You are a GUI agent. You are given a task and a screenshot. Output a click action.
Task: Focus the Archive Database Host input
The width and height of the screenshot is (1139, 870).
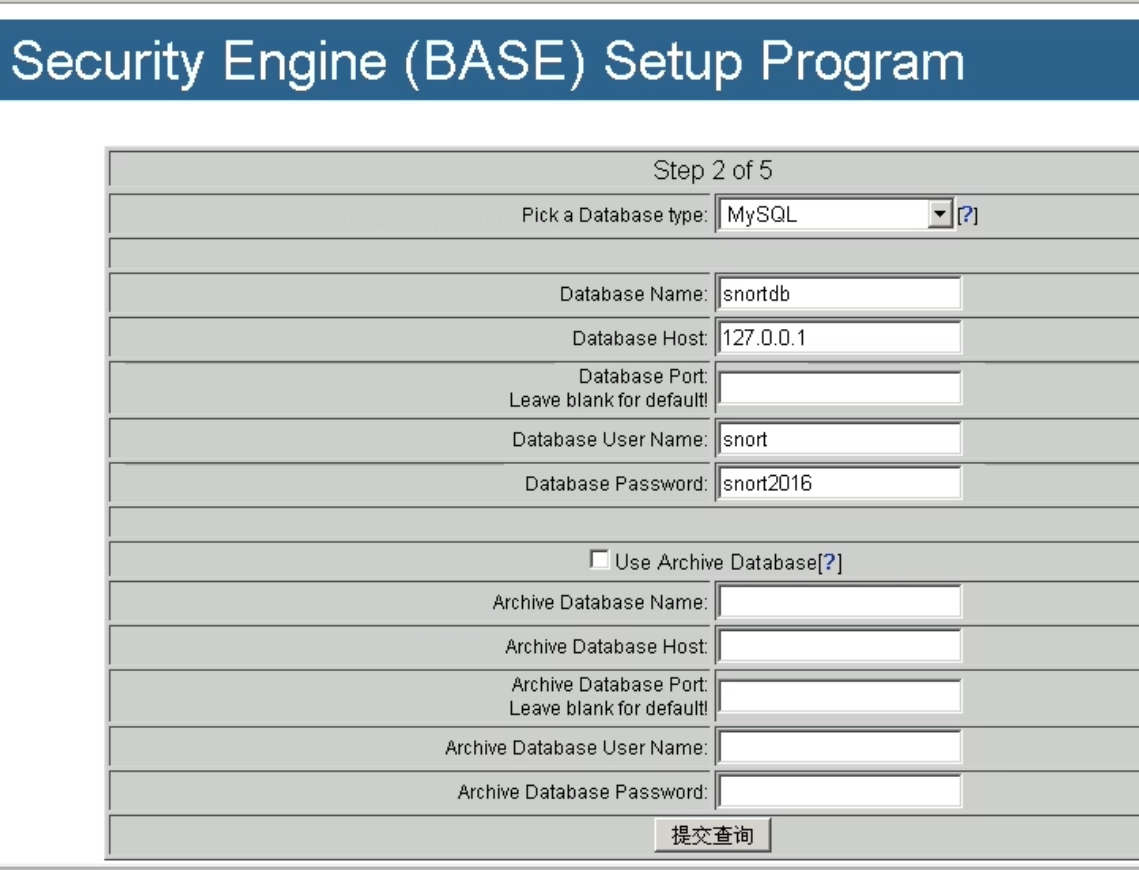coord(839,646)
